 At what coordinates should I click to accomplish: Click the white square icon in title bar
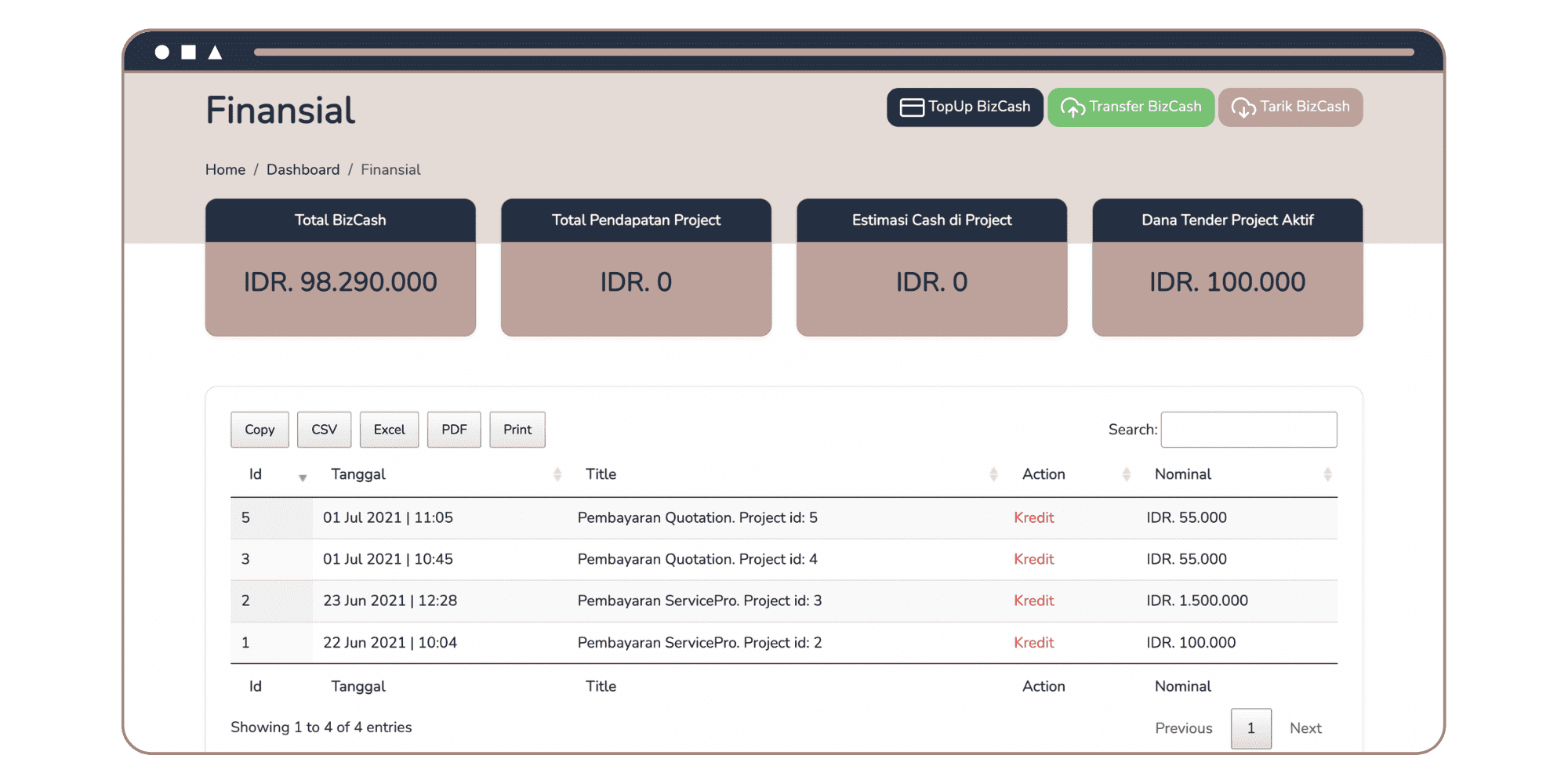point(188,53)
